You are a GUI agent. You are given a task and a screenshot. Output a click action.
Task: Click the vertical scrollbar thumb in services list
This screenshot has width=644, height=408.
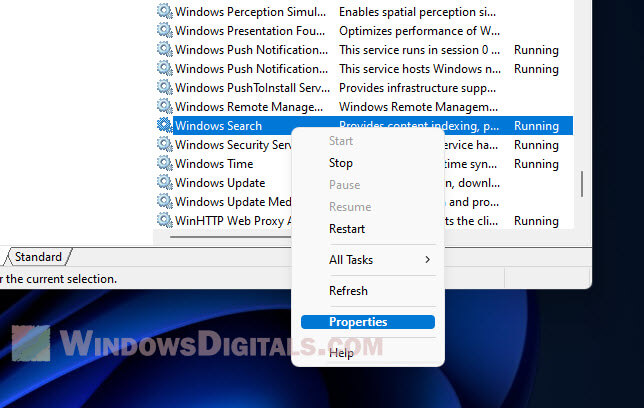point(582,184)
